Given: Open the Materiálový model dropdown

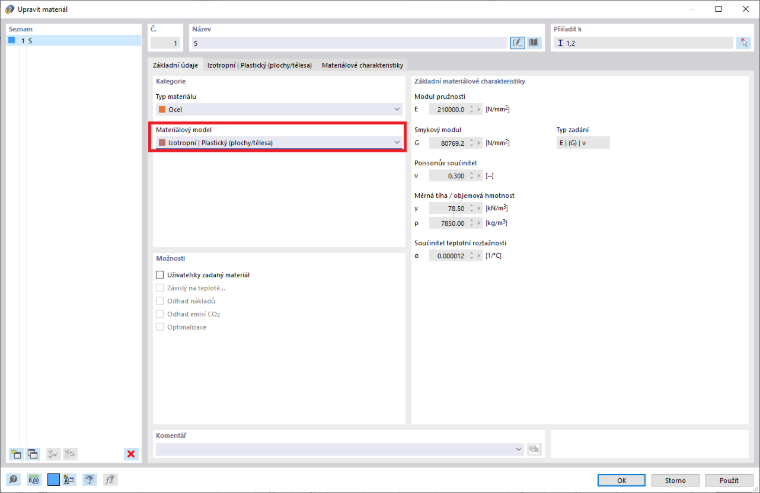Looking at the screenshot, I should (x=279, y=143).
